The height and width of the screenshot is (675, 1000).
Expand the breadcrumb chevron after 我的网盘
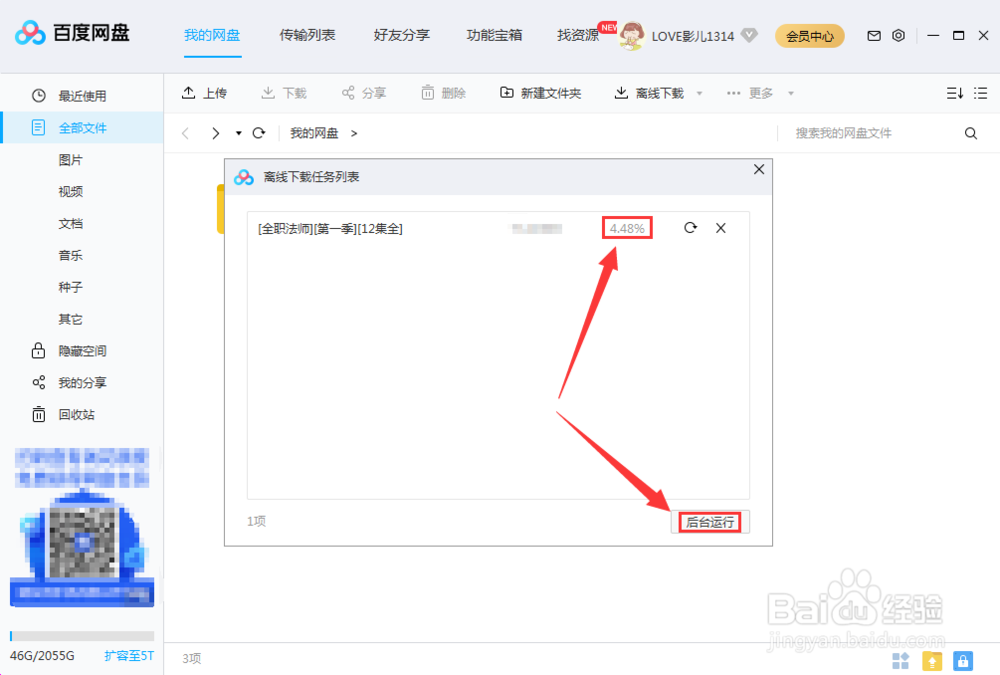354,133
